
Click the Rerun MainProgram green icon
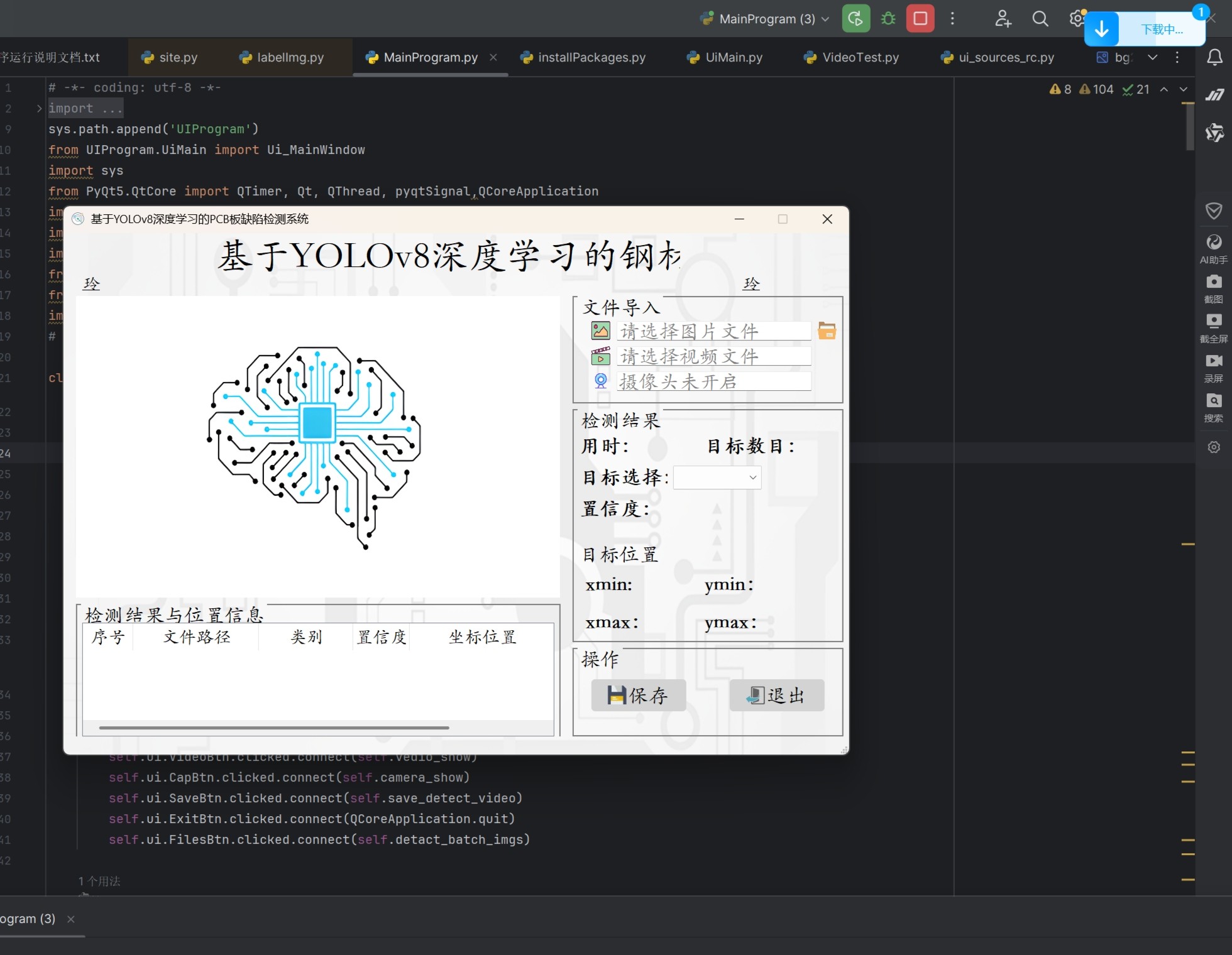[855, 18]
